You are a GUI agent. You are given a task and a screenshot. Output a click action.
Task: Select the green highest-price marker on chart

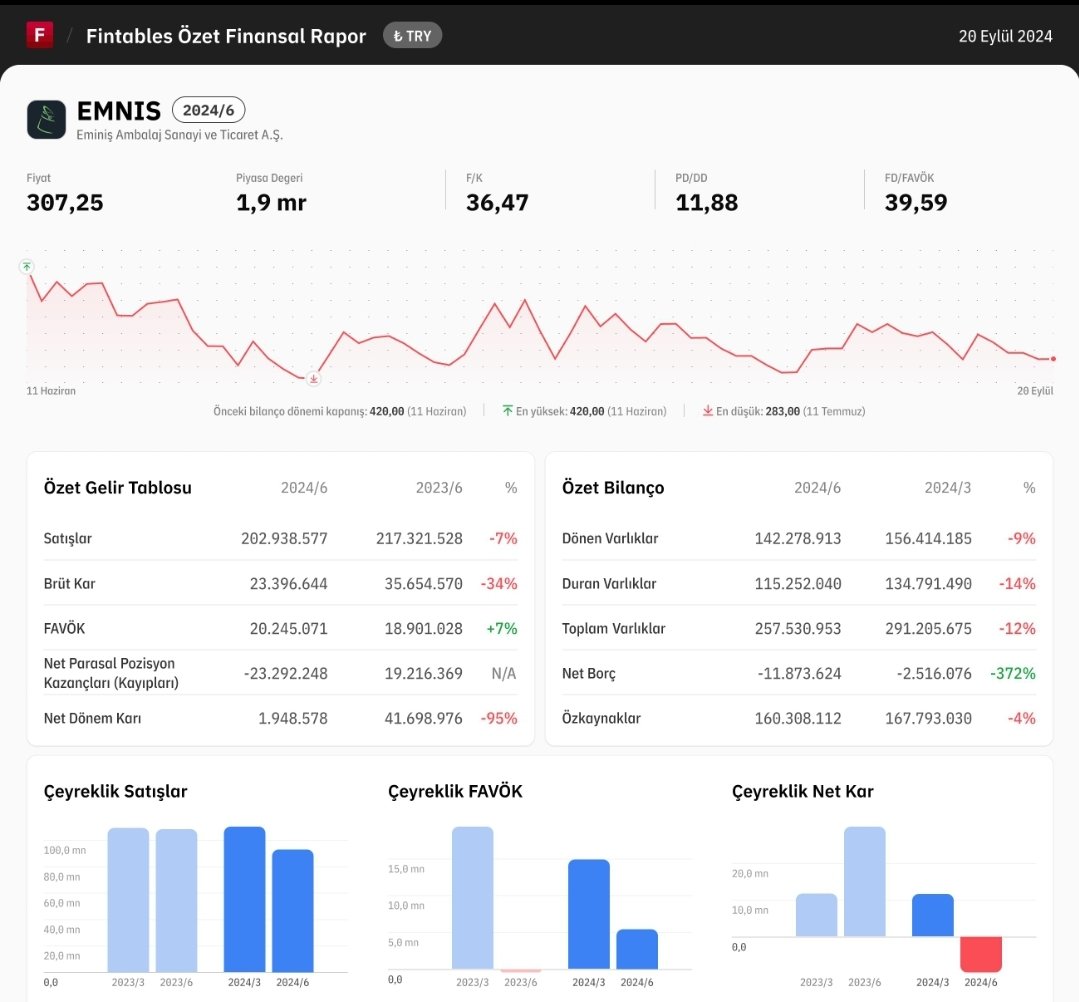click(x=26, y=266)
